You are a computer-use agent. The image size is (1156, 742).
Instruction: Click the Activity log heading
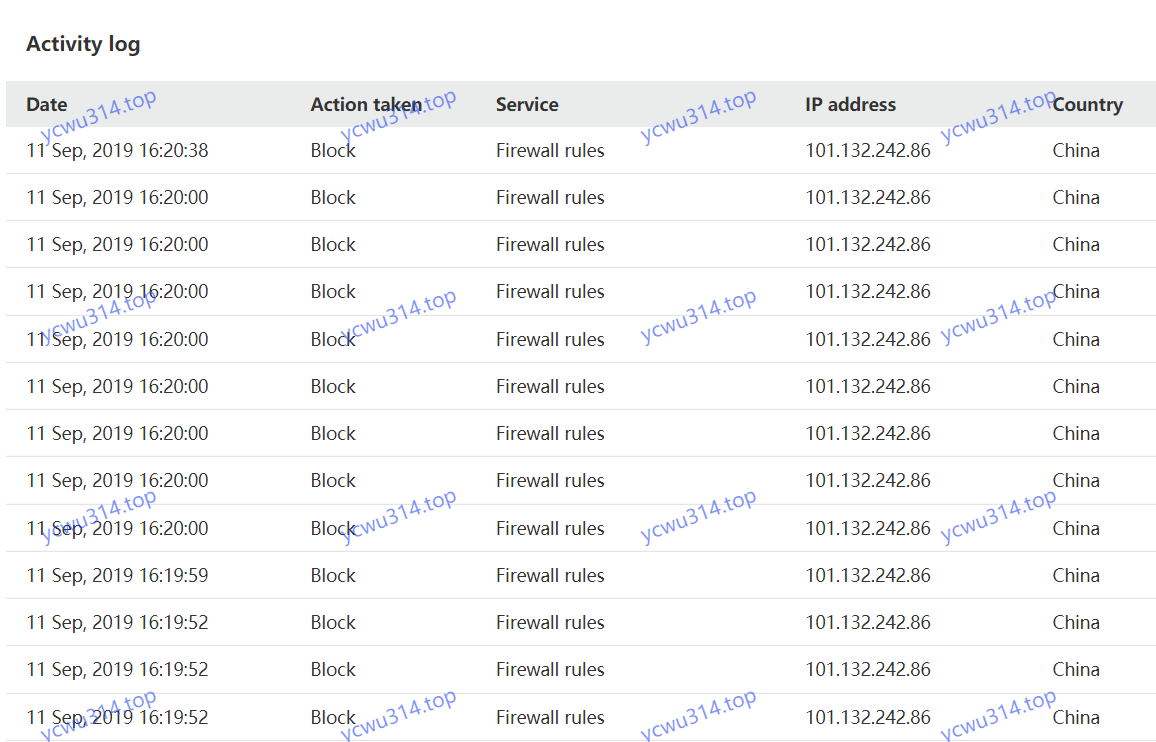click(x=83, y=44)
